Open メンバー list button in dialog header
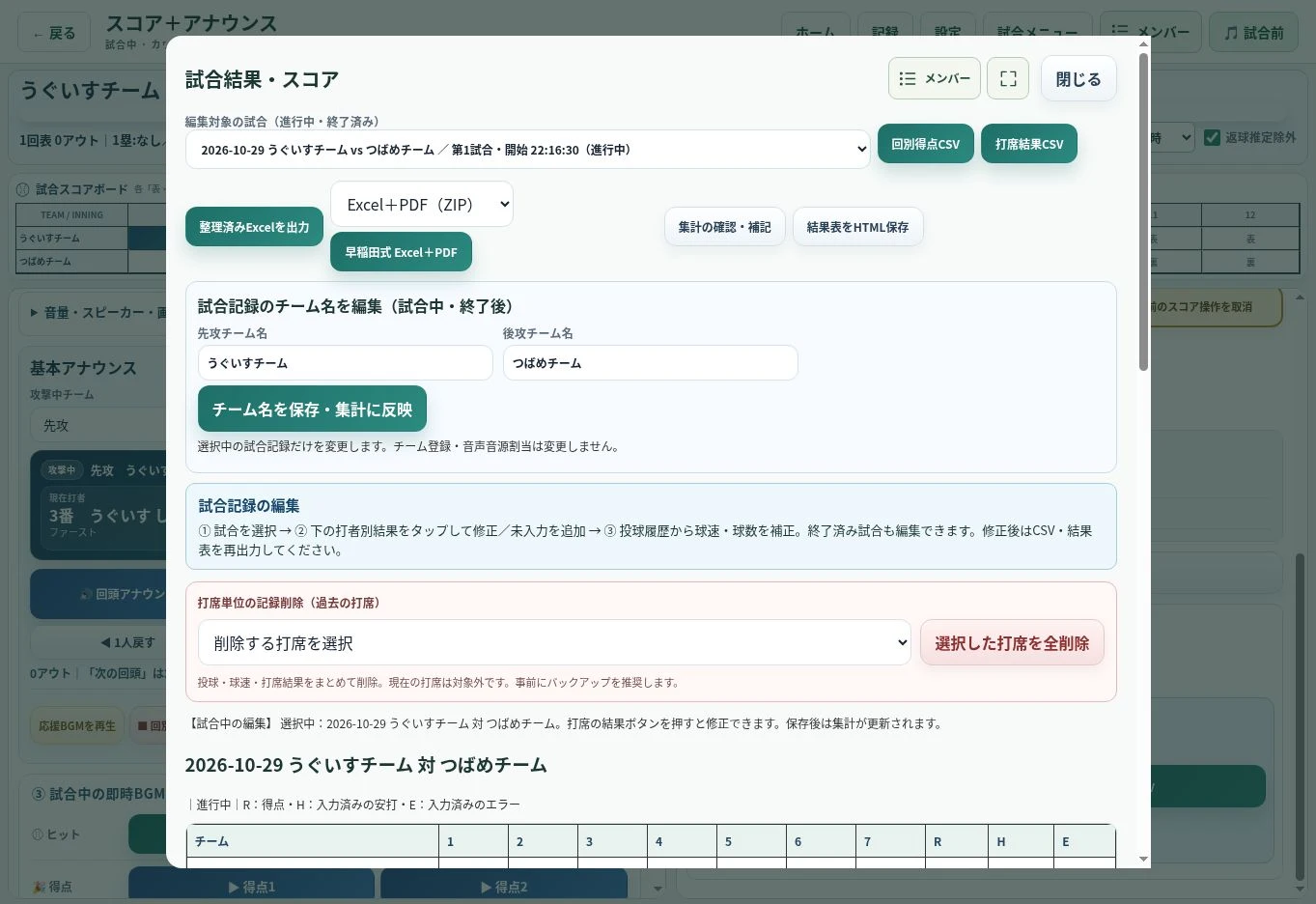 click(935, 78)
